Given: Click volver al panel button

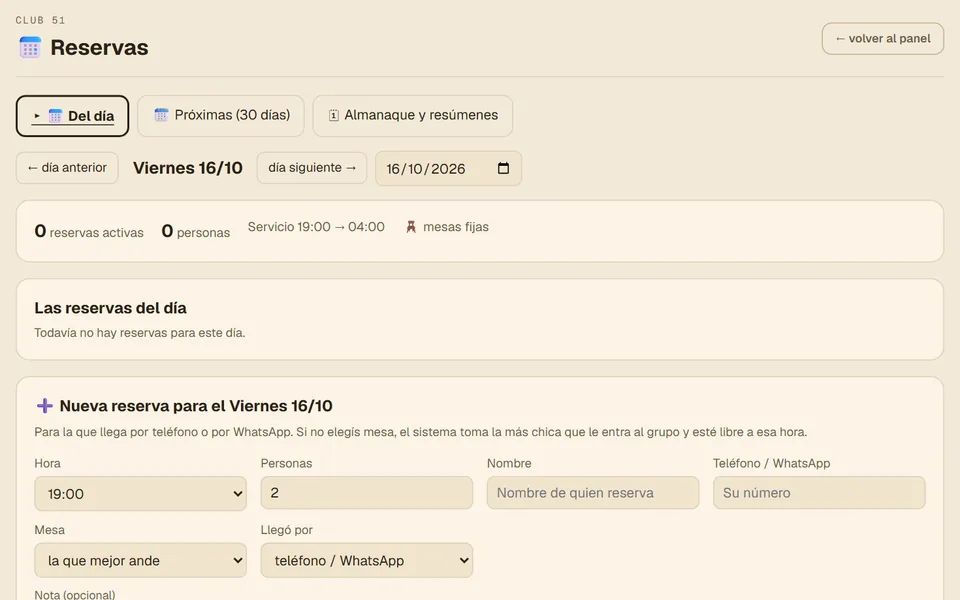Looking at the screenshot, I should [883, 39].
